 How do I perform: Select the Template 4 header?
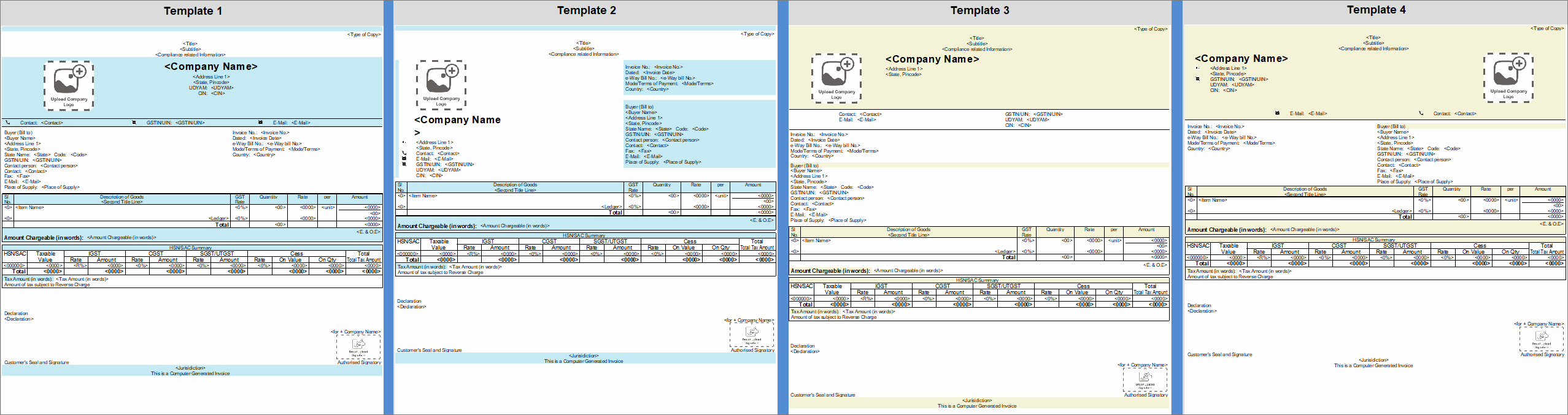click(1376, 10)
